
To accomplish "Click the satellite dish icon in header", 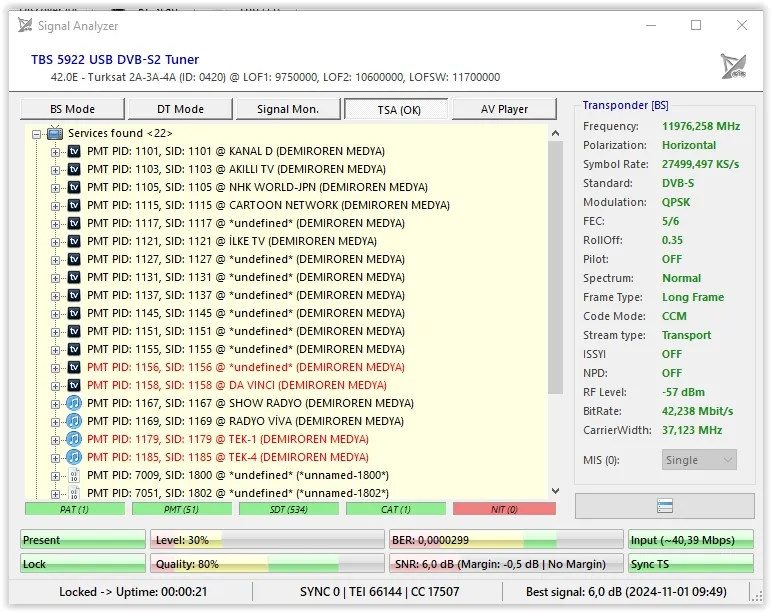I will [x=733, y=67].
